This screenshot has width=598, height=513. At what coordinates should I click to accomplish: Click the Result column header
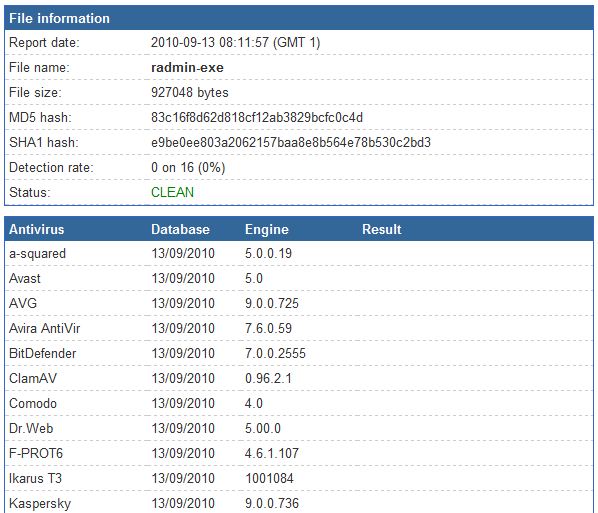(x=382, y=229)
